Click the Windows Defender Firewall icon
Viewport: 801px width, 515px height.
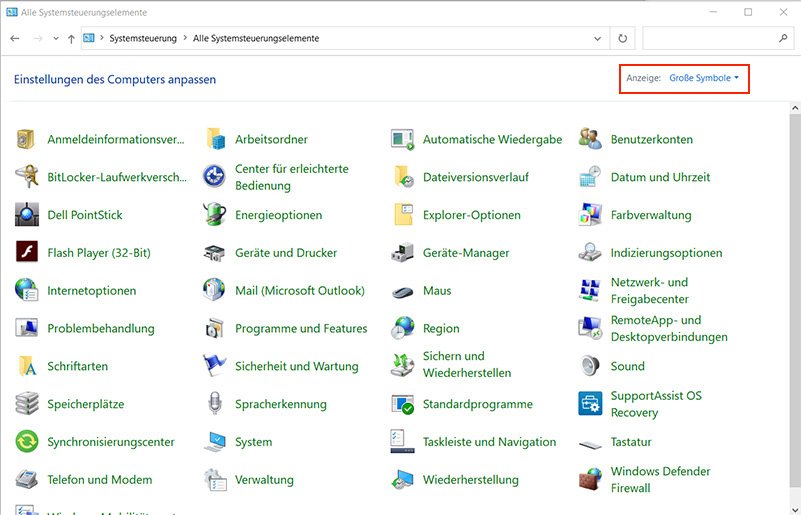pos(591,480)
